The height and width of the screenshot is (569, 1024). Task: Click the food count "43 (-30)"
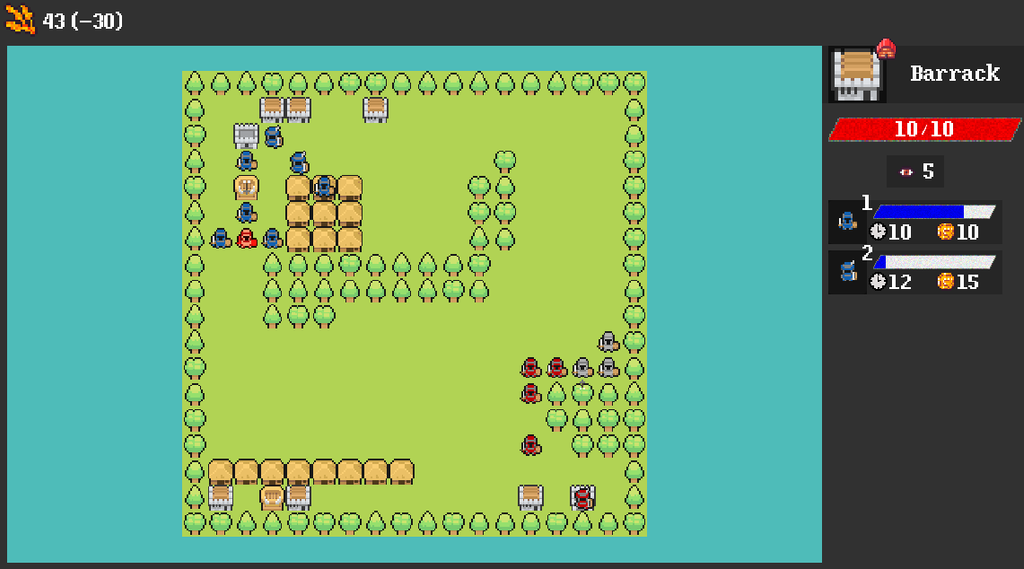(82, 21)
